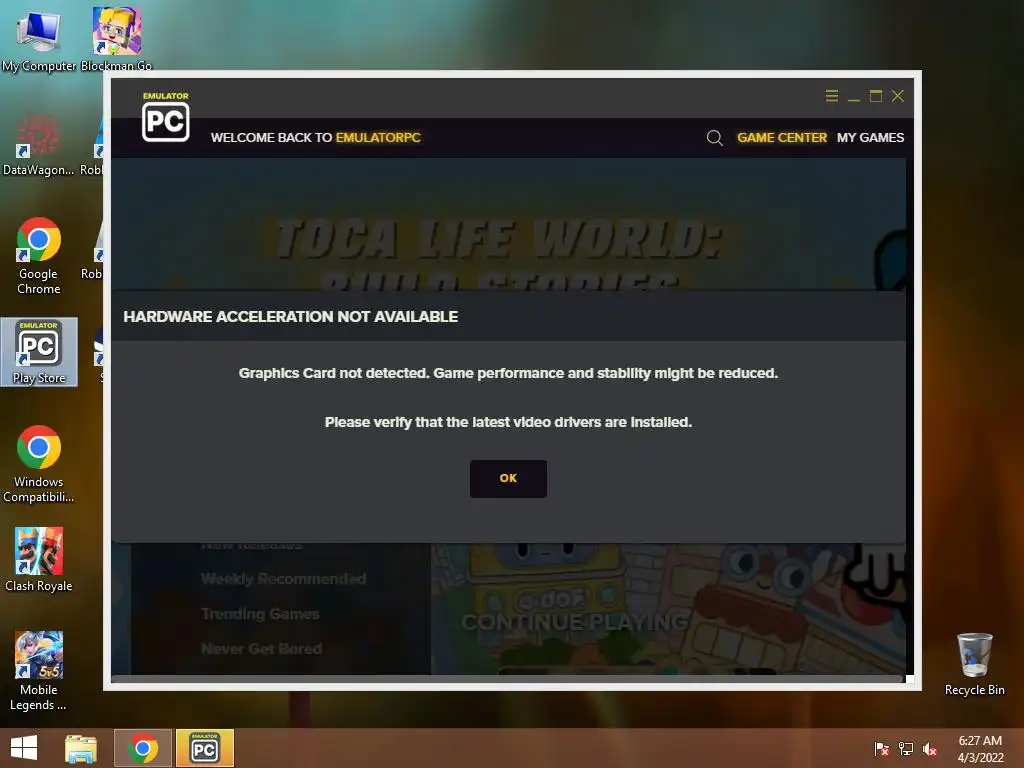The width and height of the screenshot is (1024, 768).
Task: Open the EmulatorPC search icon
Action: tap(714, 138)
